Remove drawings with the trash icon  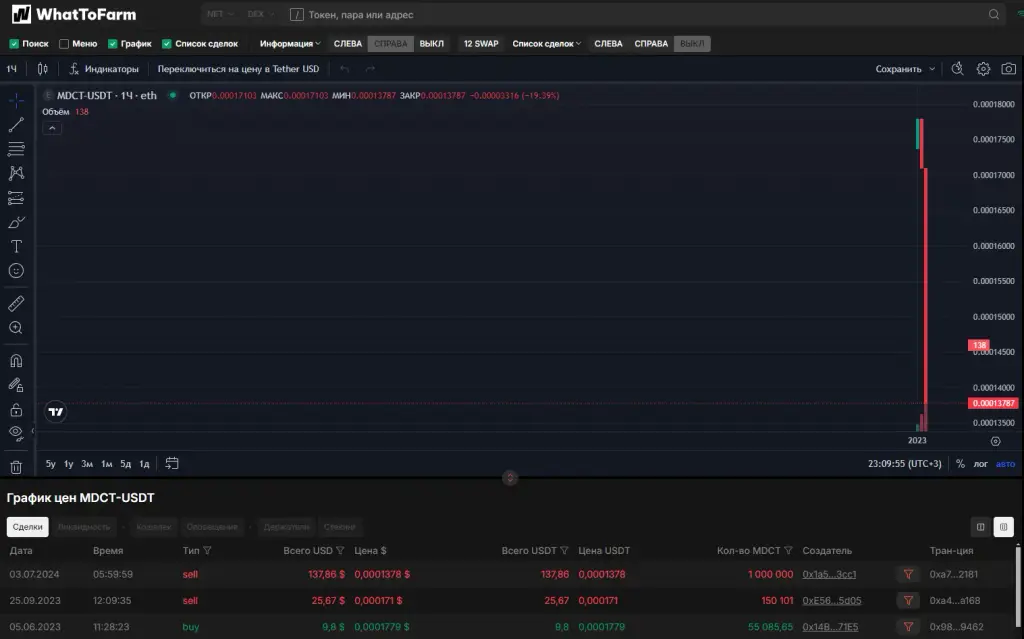point(16,467)
